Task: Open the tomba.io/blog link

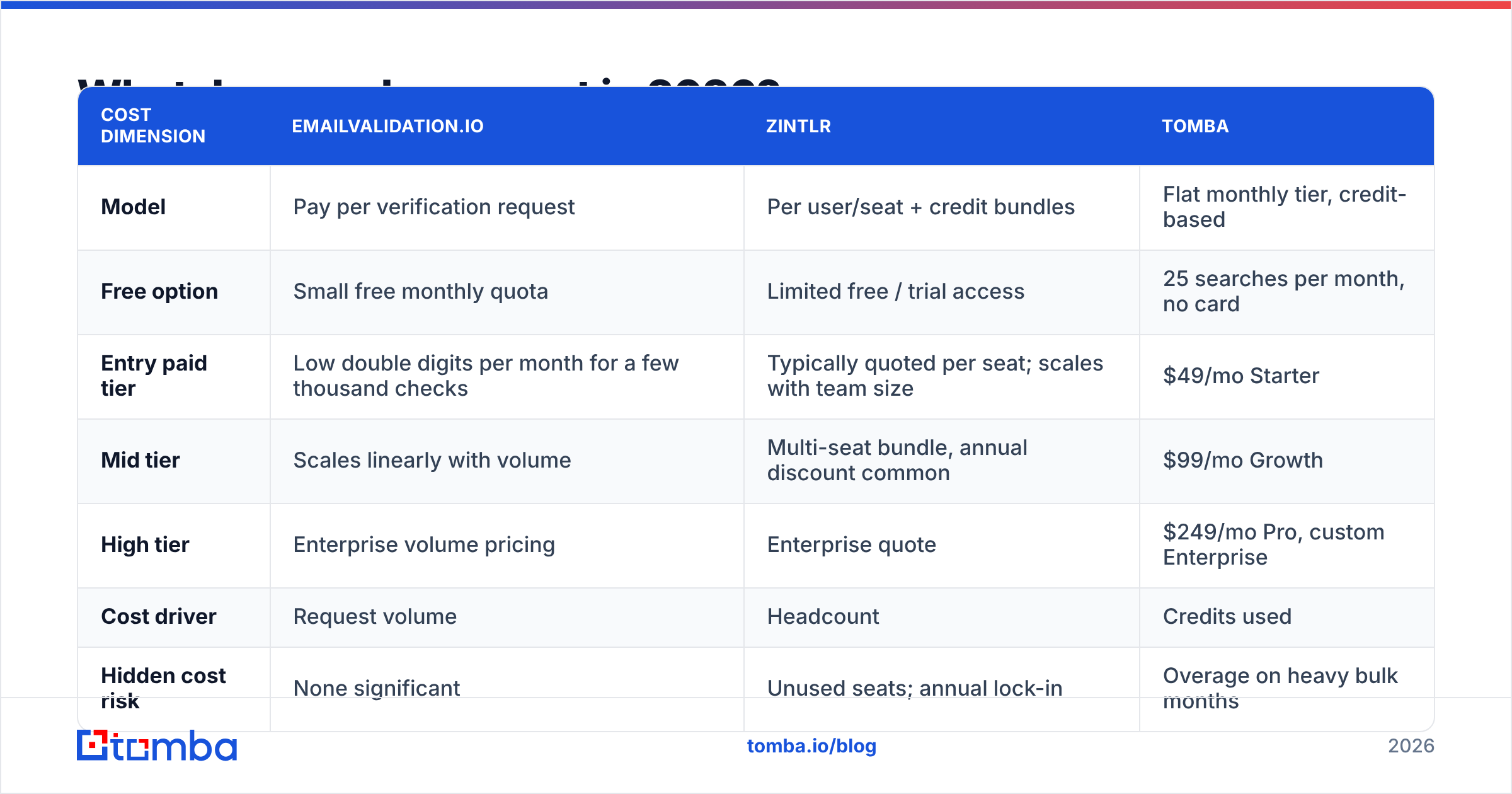Action: pos(811,746)
